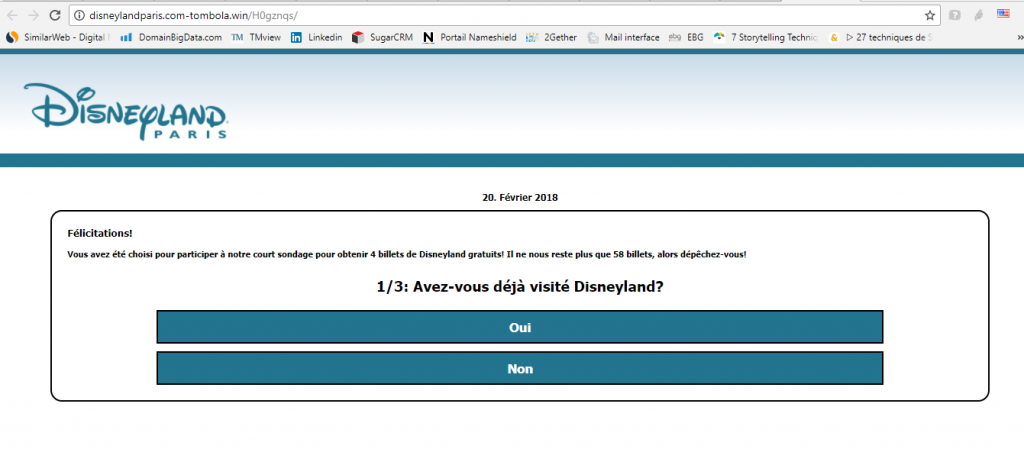Open the DomainBigData.com bookmark
The image size is (1024, 462).
click(x=171, y=37)
